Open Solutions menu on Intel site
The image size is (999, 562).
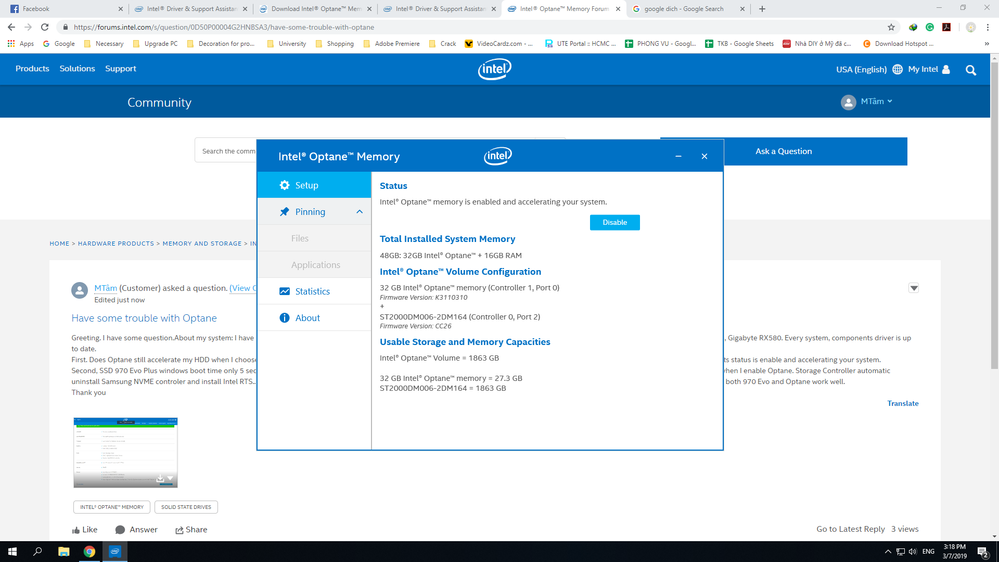(x=77, y=69)
